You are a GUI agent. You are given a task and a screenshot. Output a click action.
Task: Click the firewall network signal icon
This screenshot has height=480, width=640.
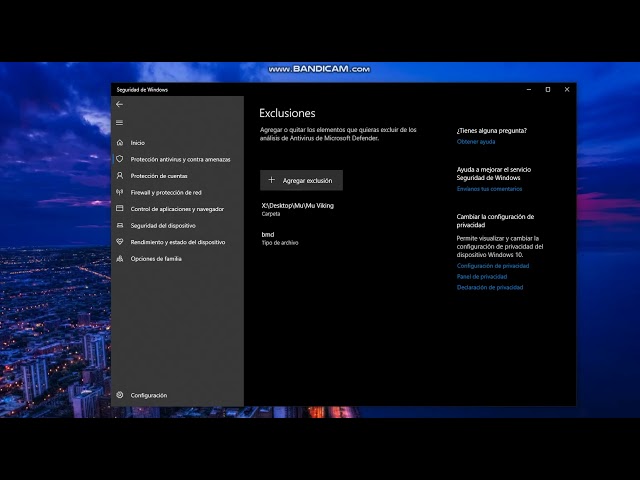120,192
